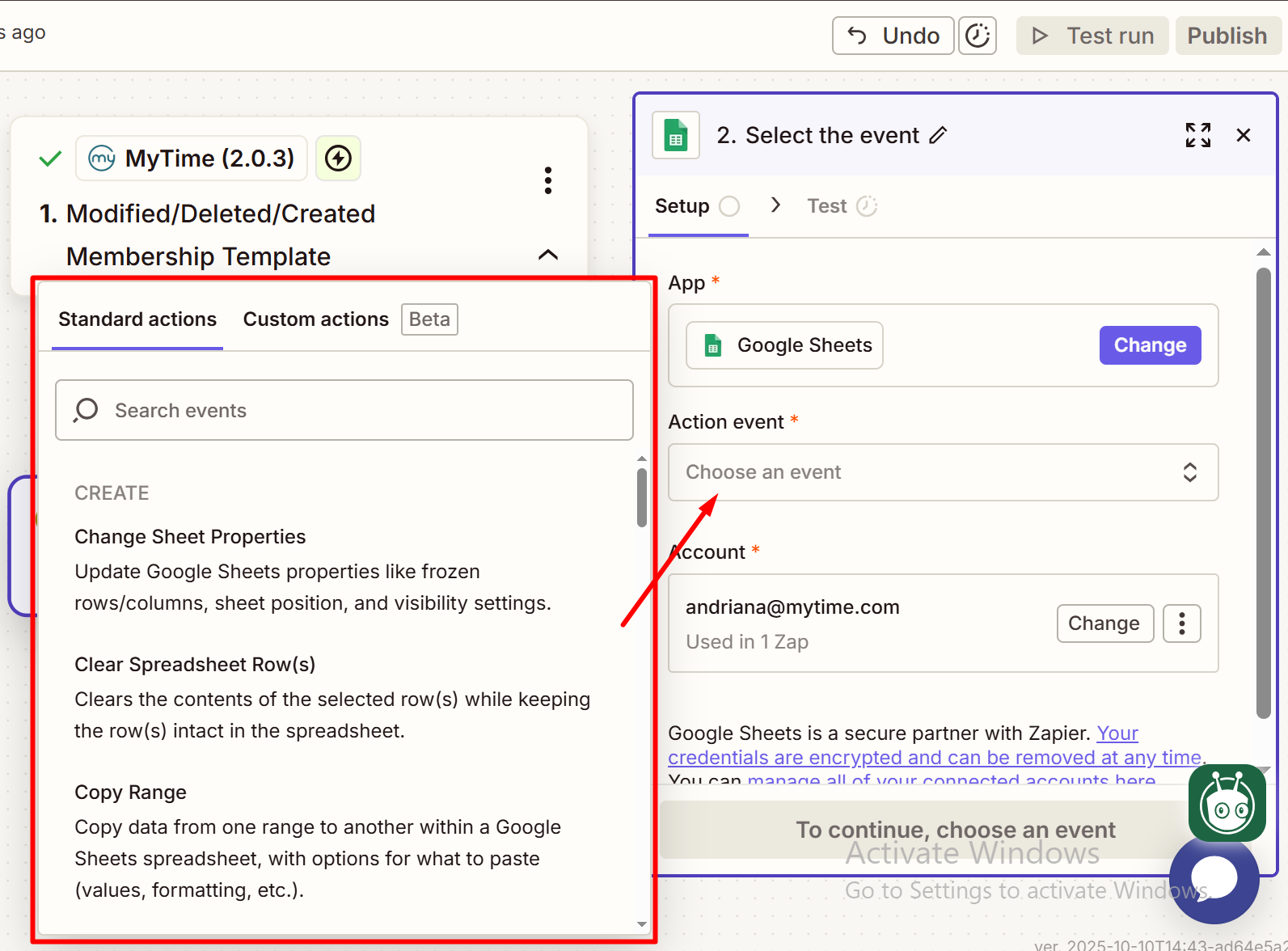Click the chevron between Setup and Test
Viewport: 1288px width, 951px height.
(775, 205)
